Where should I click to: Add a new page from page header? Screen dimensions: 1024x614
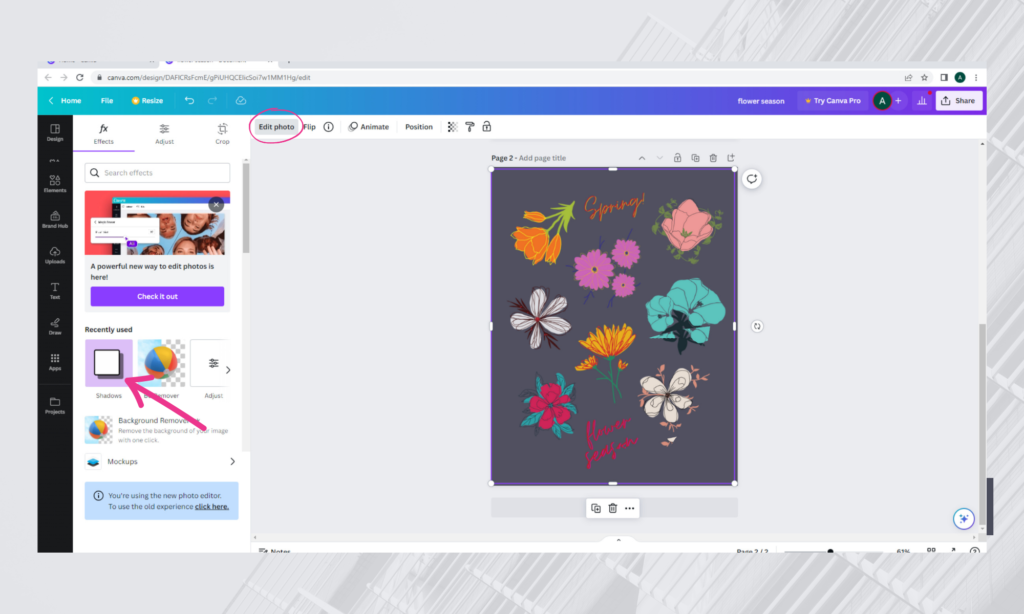(x=731, y=158)
